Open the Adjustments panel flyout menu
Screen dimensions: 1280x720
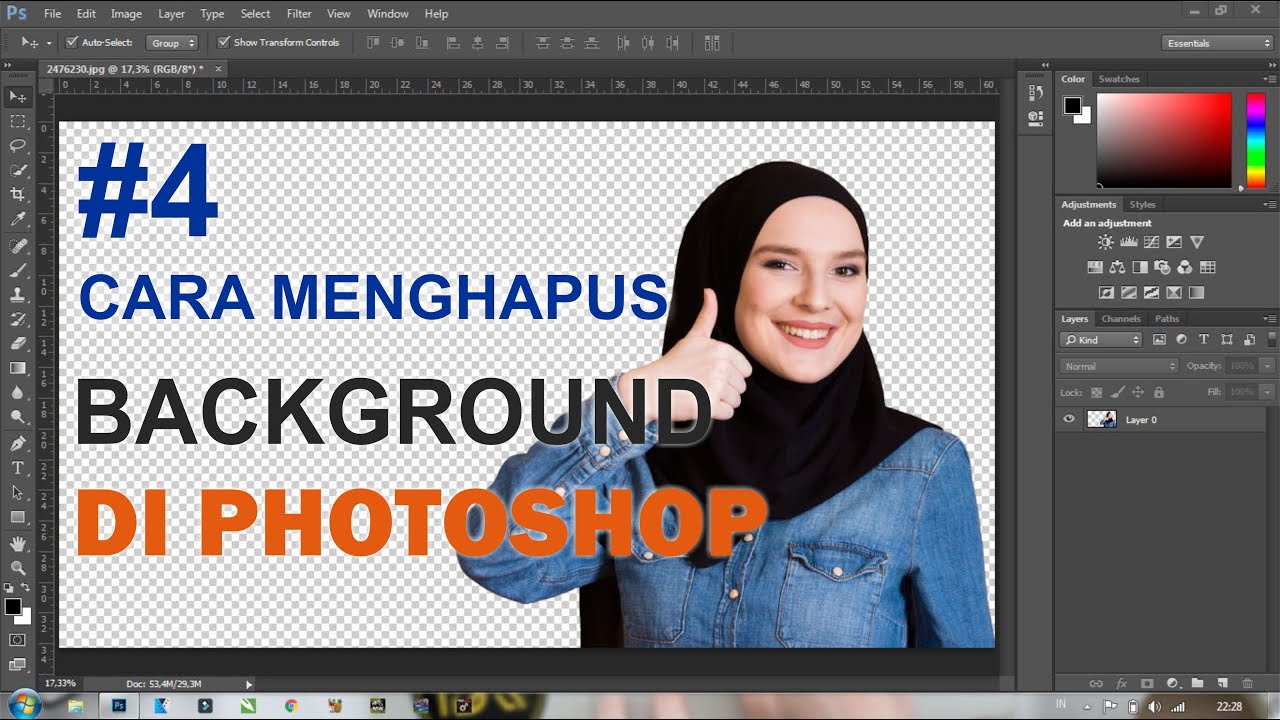tap(1271, 205)
